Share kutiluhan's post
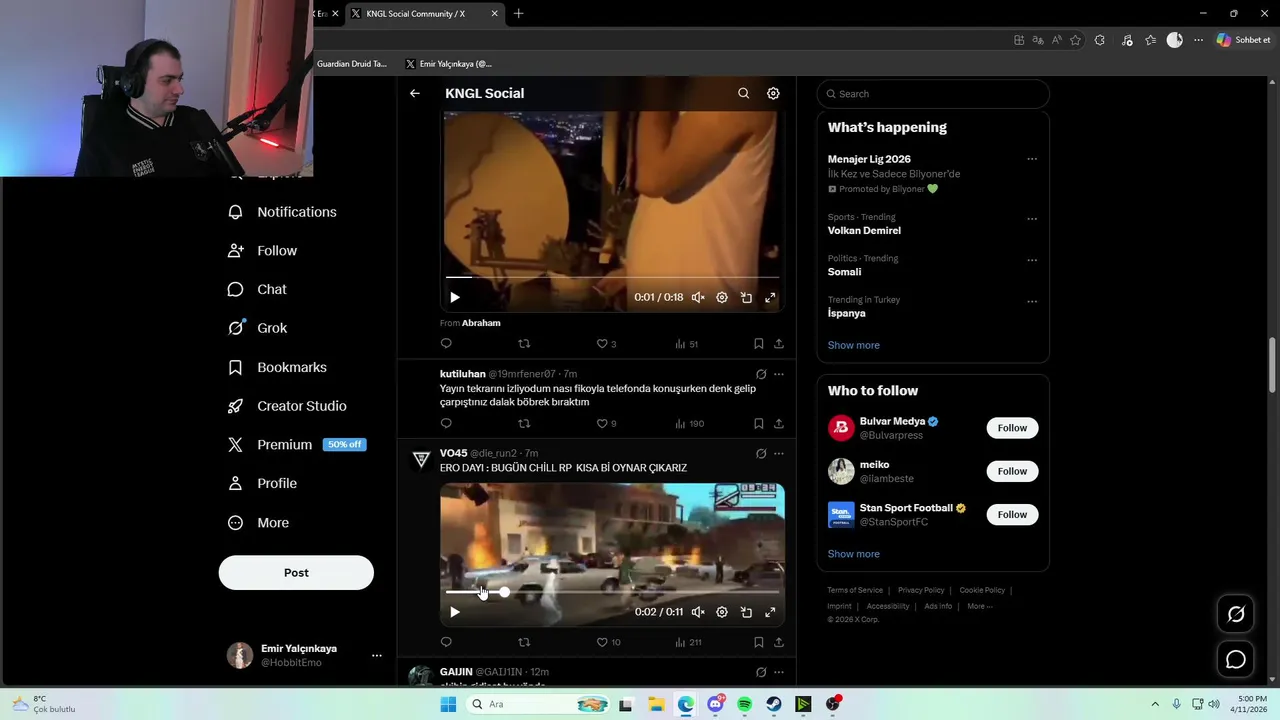Viewport: 1280px width, 720px height. (x=779, y=423)
